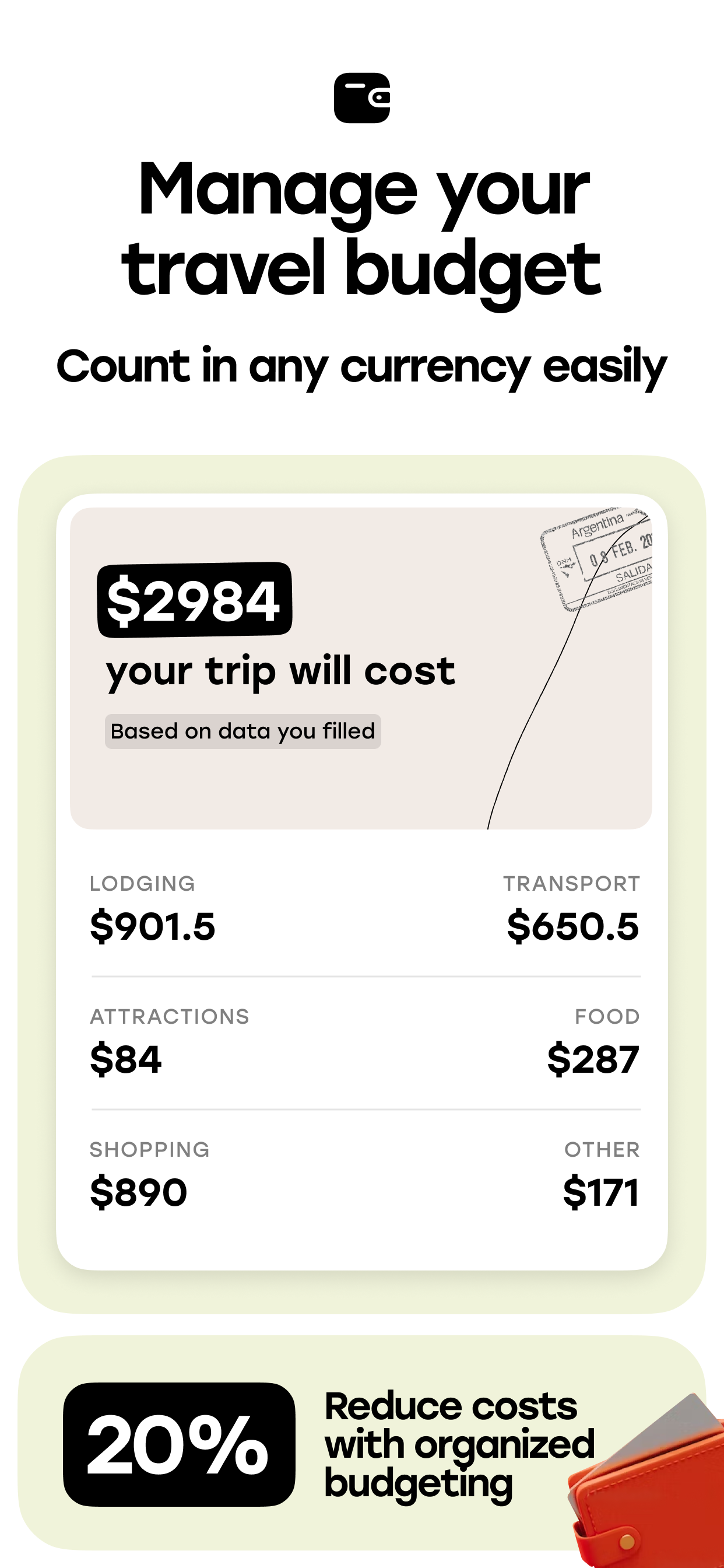This screenshot has height=1568, width=724.
Task: Tap the 20% black badge
Action: (180, 1444)
